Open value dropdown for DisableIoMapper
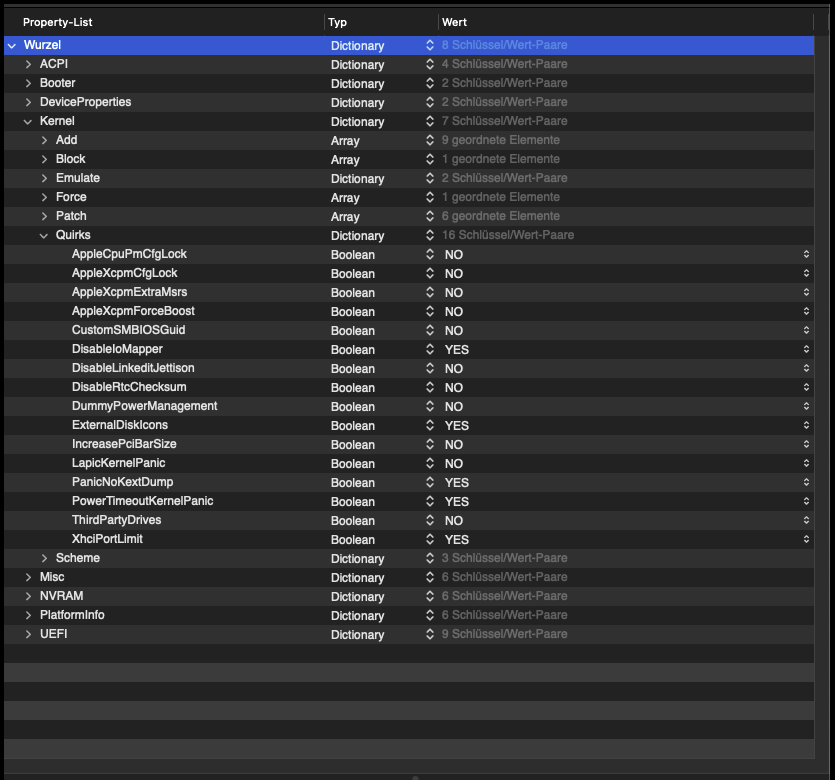This screenshot has width=835, height=780. (x=806, y=350)
